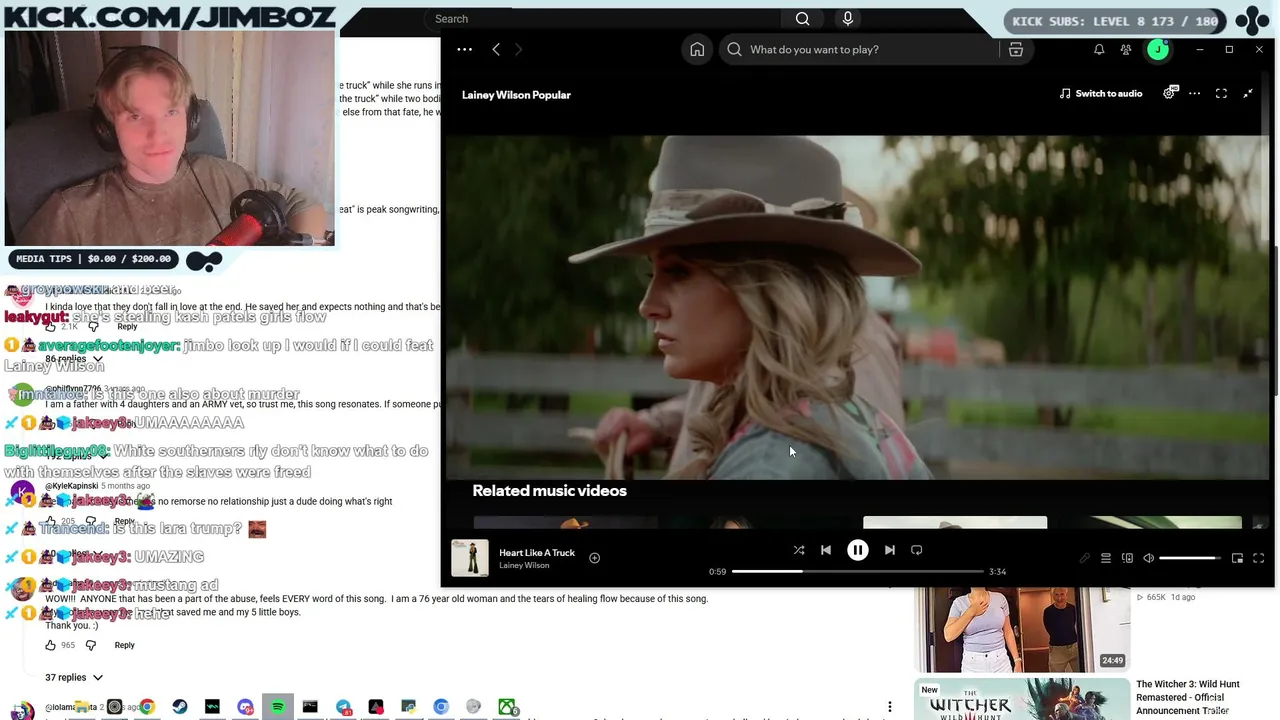Open the Heart Like A Truck song title link

coord(537,552)
